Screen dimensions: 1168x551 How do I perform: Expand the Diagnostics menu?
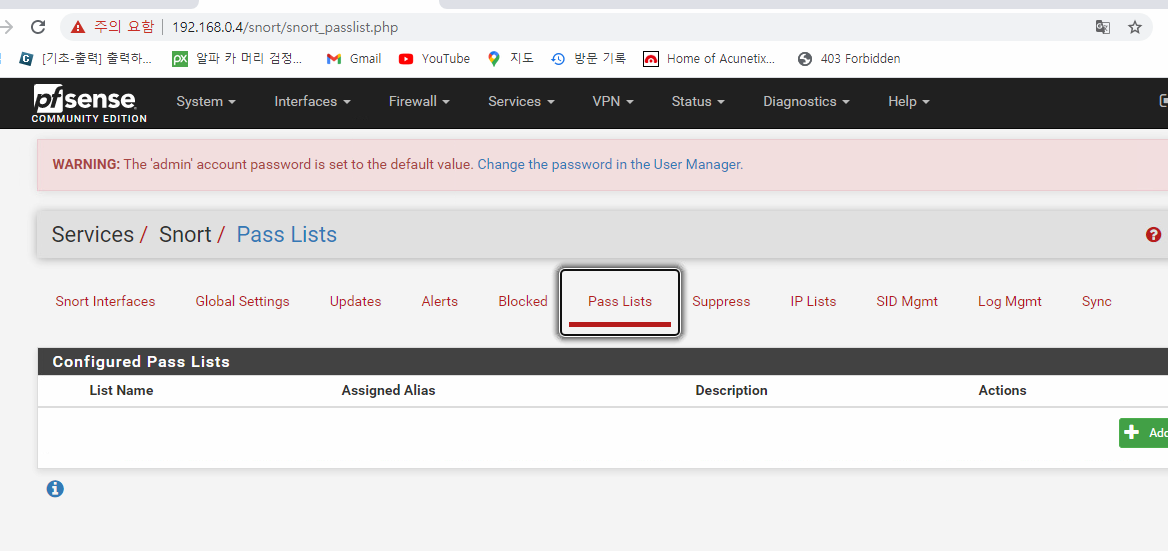click(x=807, y=101)
